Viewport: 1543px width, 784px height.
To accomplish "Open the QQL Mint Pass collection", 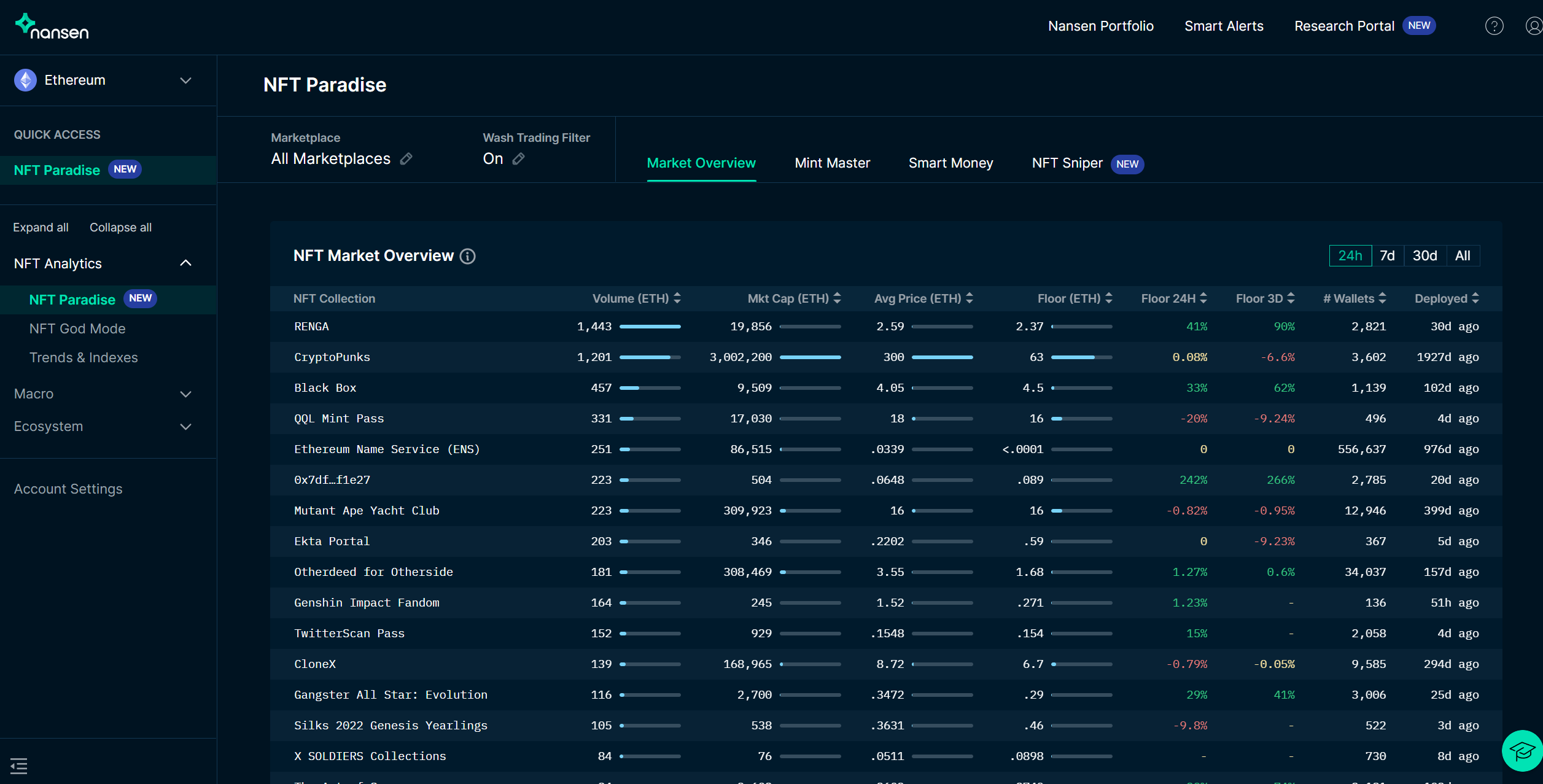I will click(x=339, y=419).
